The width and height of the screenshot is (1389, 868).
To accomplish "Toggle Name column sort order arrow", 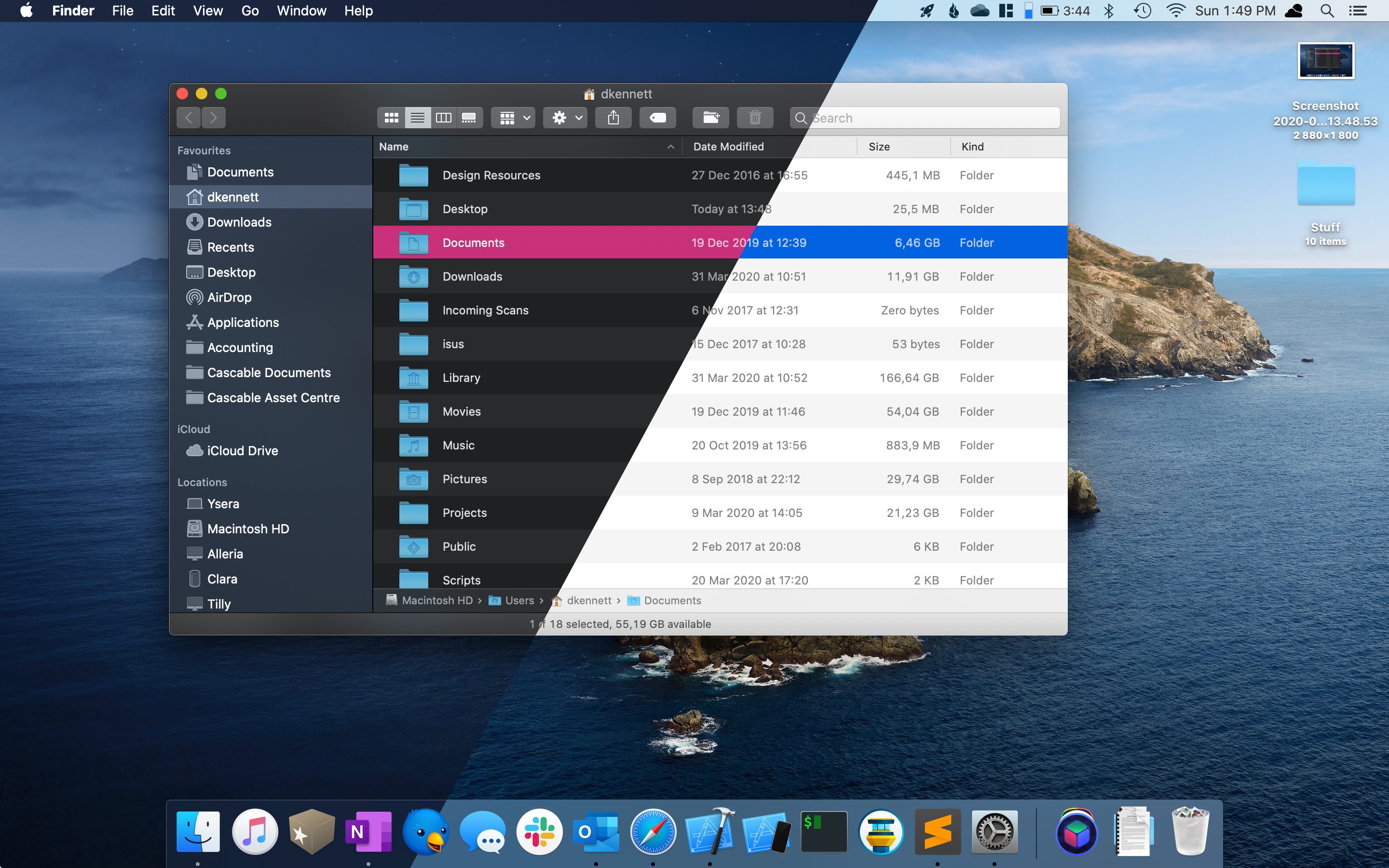I will 670,147.
